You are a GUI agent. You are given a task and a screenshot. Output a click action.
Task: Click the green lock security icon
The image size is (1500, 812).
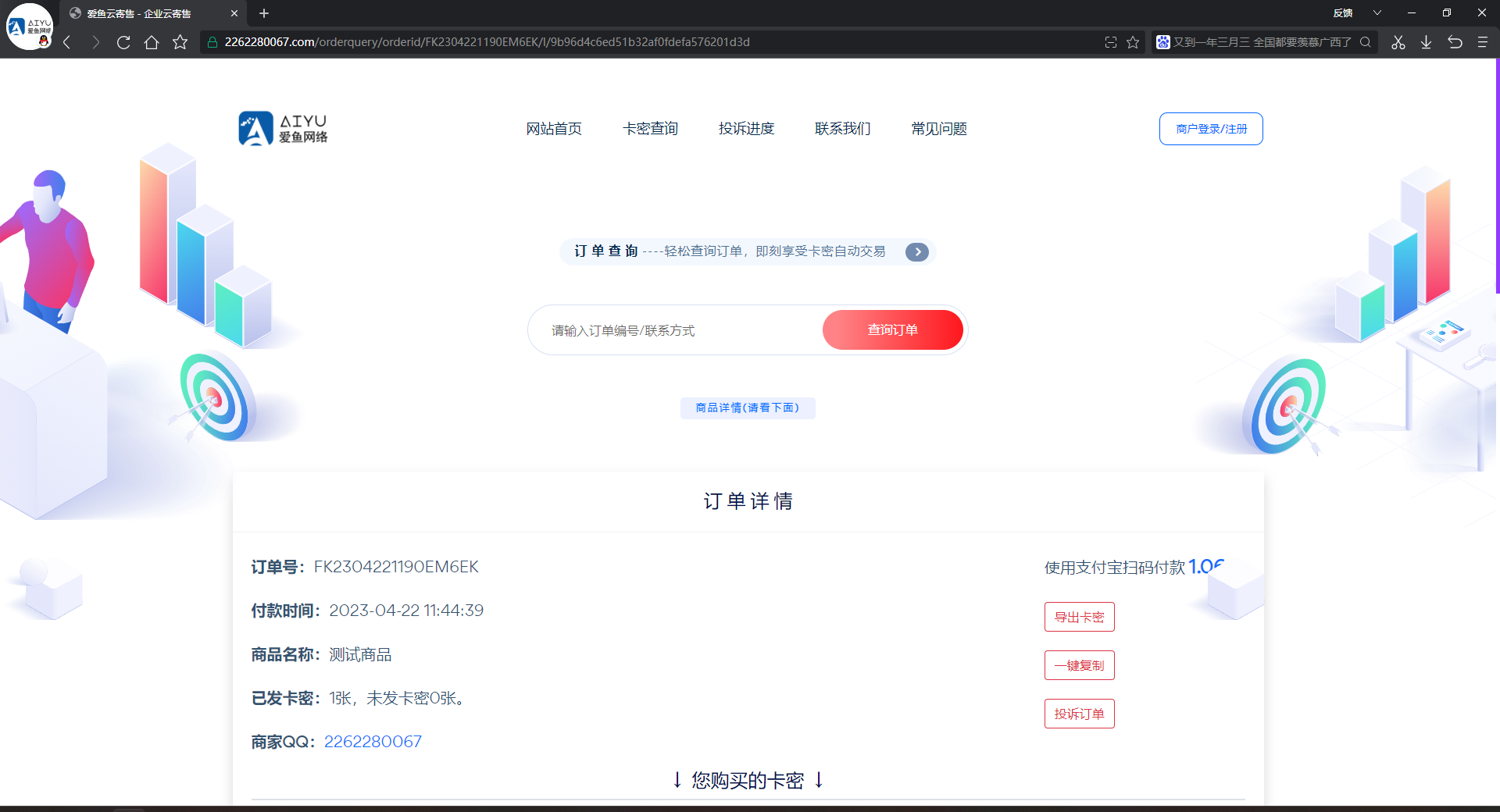[x=212, y=42]
